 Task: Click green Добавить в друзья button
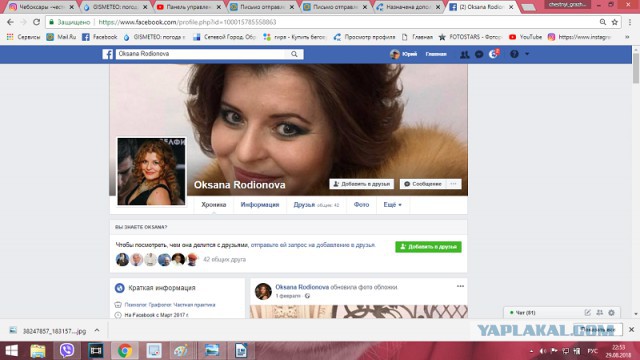coord(428,247)
